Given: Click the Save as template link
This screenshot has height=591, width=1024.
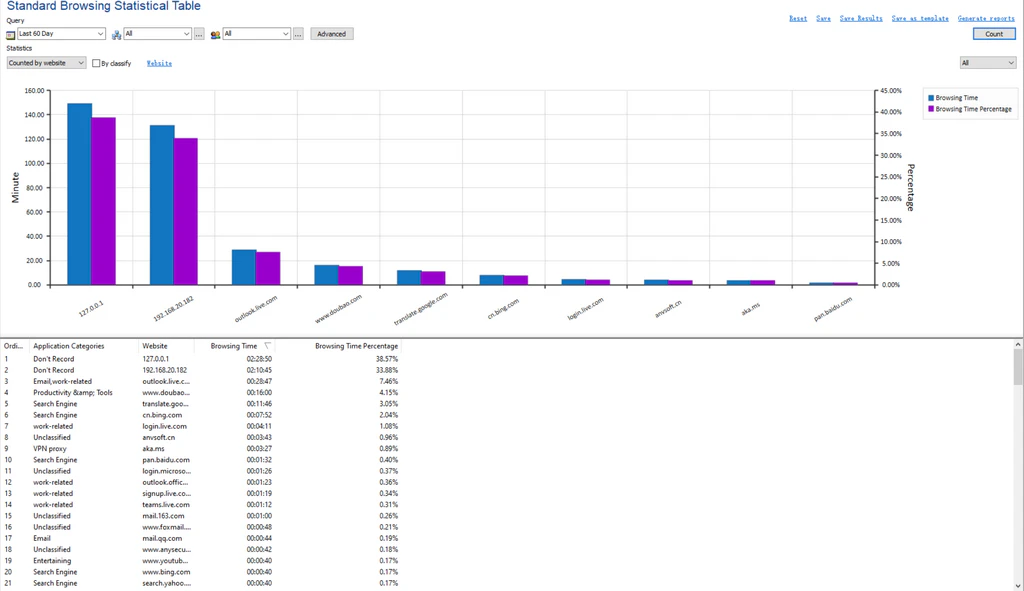Looking at the screenshot, I should click(x=920, y=18).
